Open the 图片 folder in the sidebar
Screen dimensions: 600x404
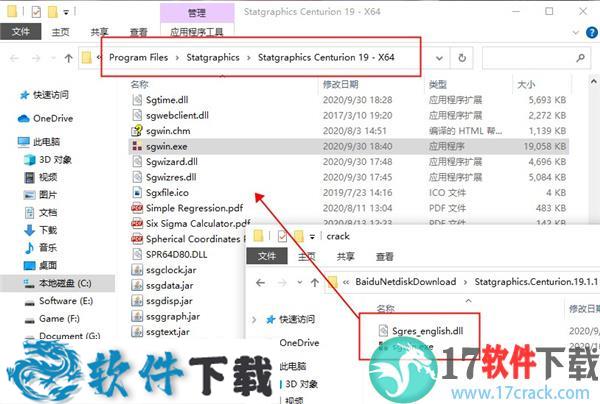[48, 194]
